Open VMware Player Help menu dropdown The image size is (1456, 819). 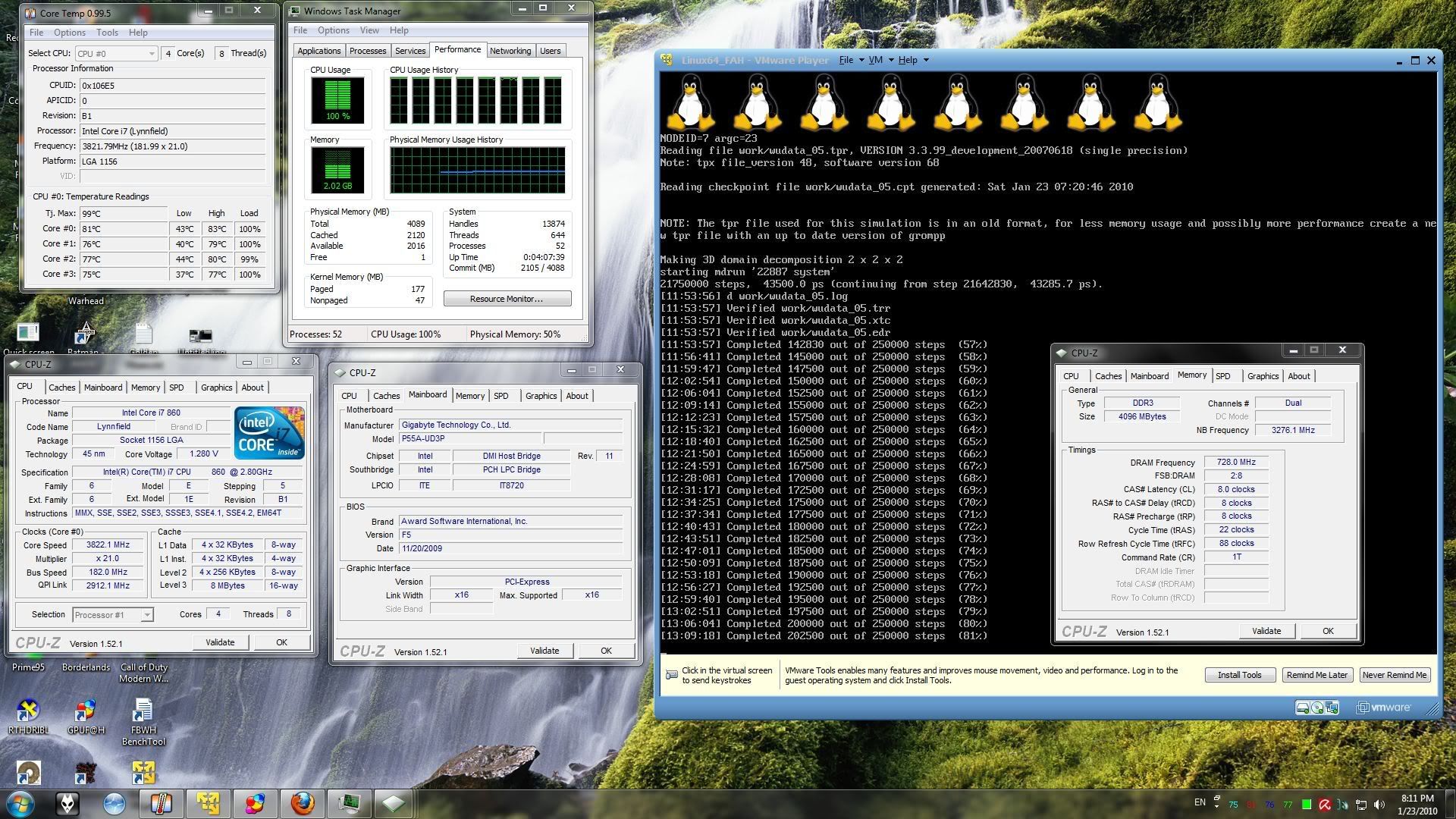[x=912, y=60]
